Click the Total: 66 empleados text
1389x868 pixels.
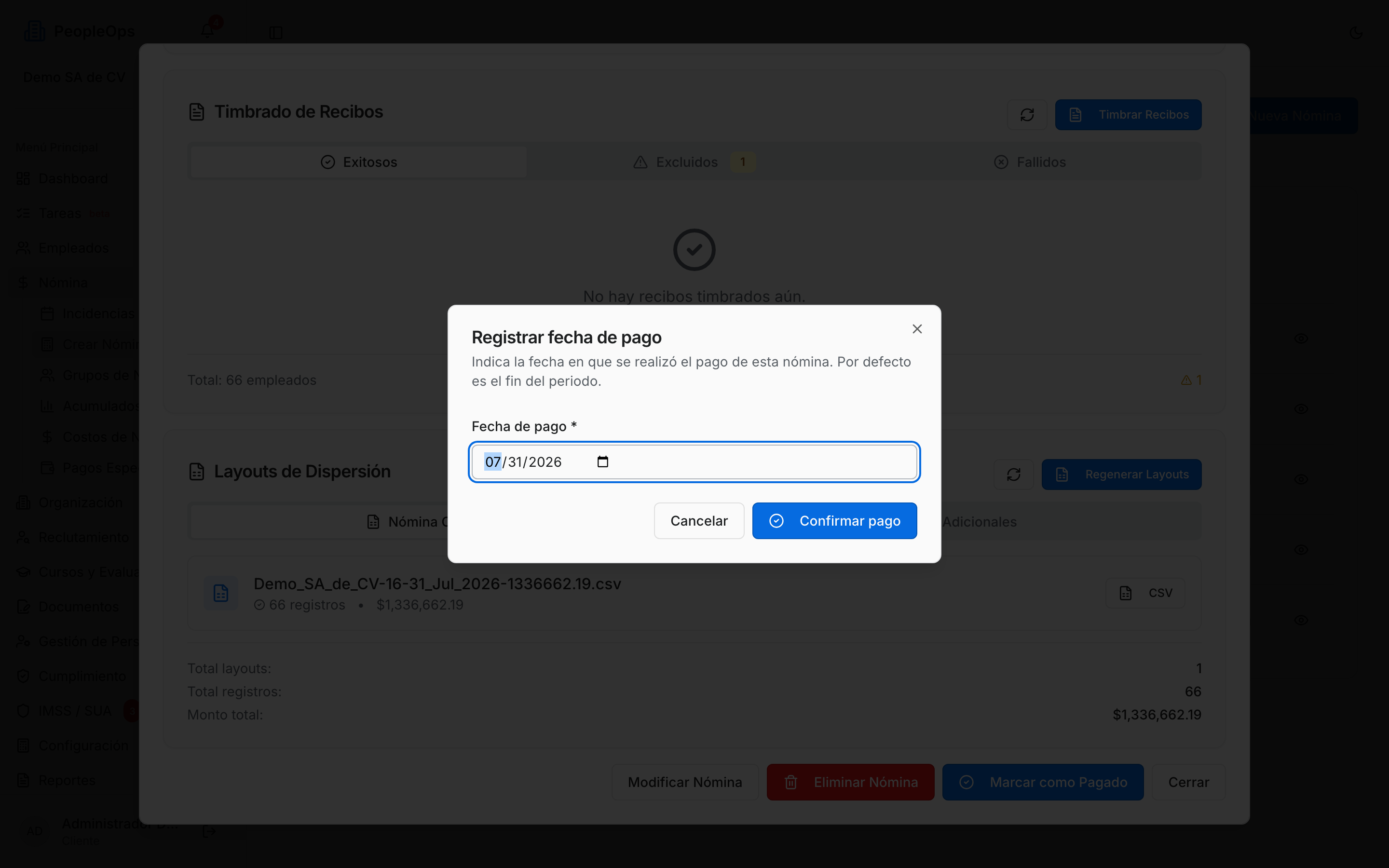coord(252,380)
